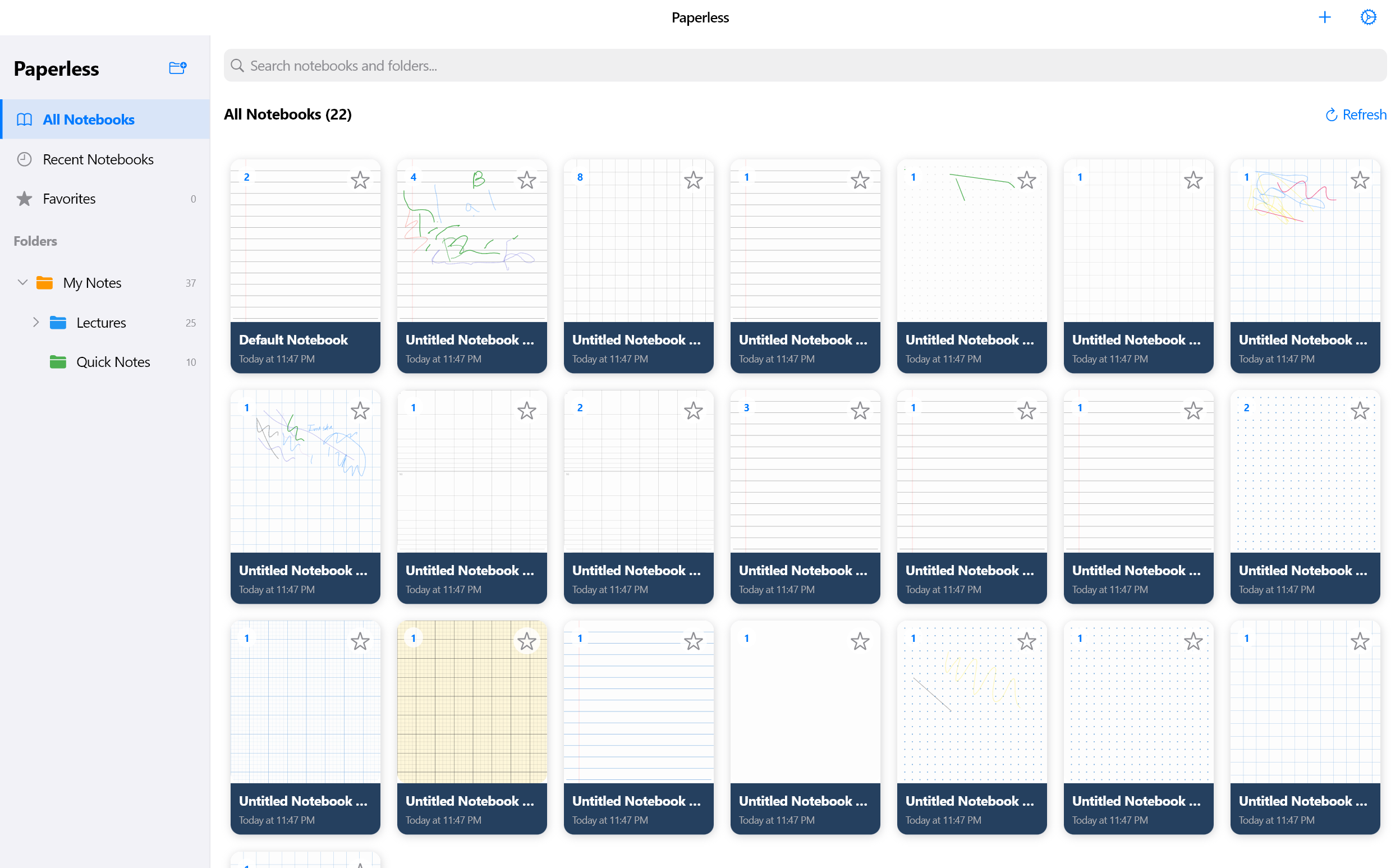Click the '25' count beside Lectures
1400x868 pixels.
tap(191, 323)
